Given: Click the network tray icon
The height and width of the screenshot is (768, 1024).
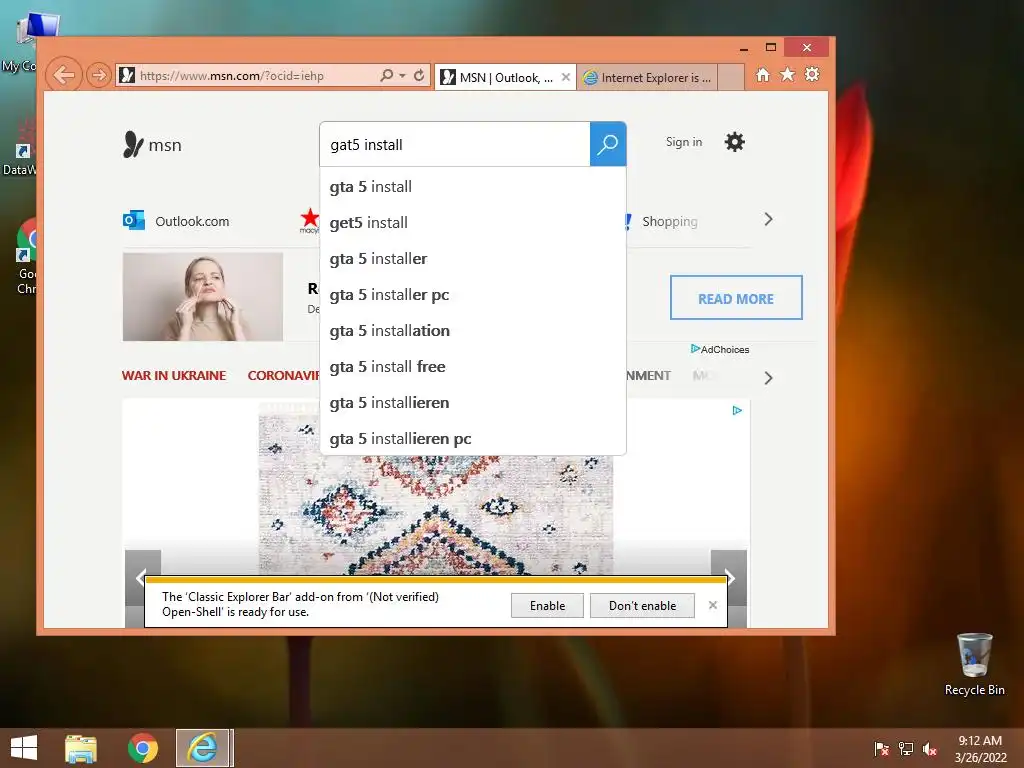Looking at the screenshot, I should 906,748.
